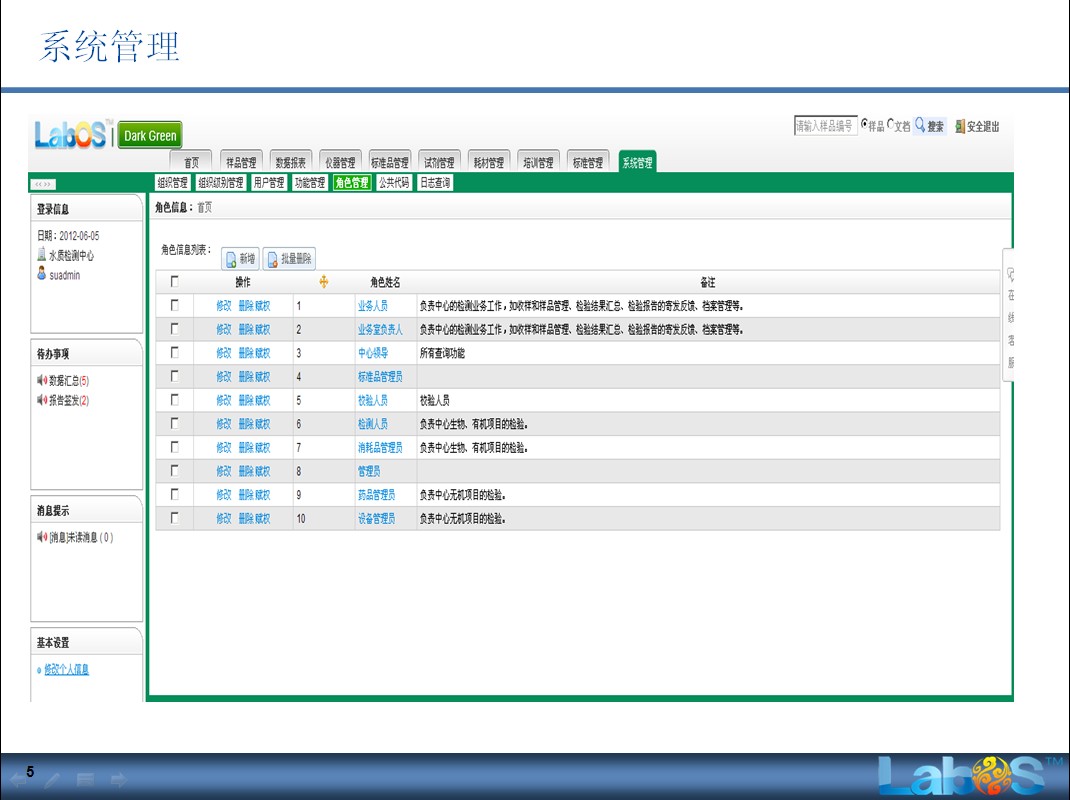Open the 修改个人信息 link
This screenshot has height=800, width=1070.
(66, 670)
